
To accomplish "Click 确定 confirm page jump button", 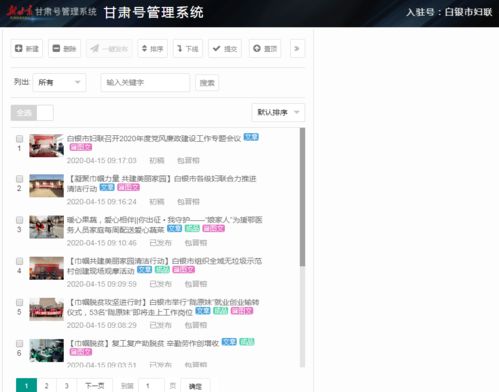I will click(x=195, y=386).
